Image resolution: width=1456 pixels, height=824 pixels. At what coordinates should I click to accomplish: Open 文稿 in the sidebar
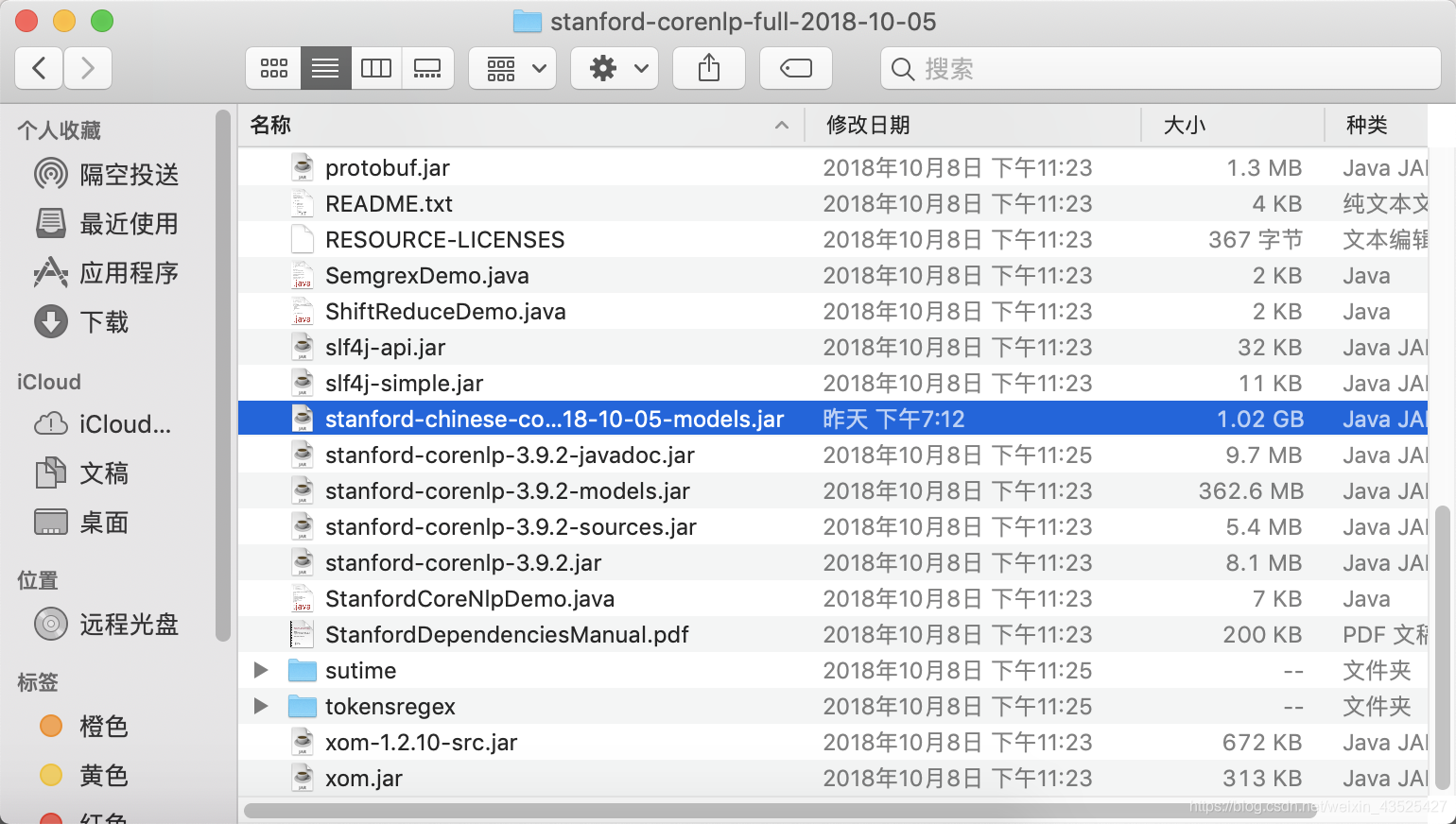82,472
